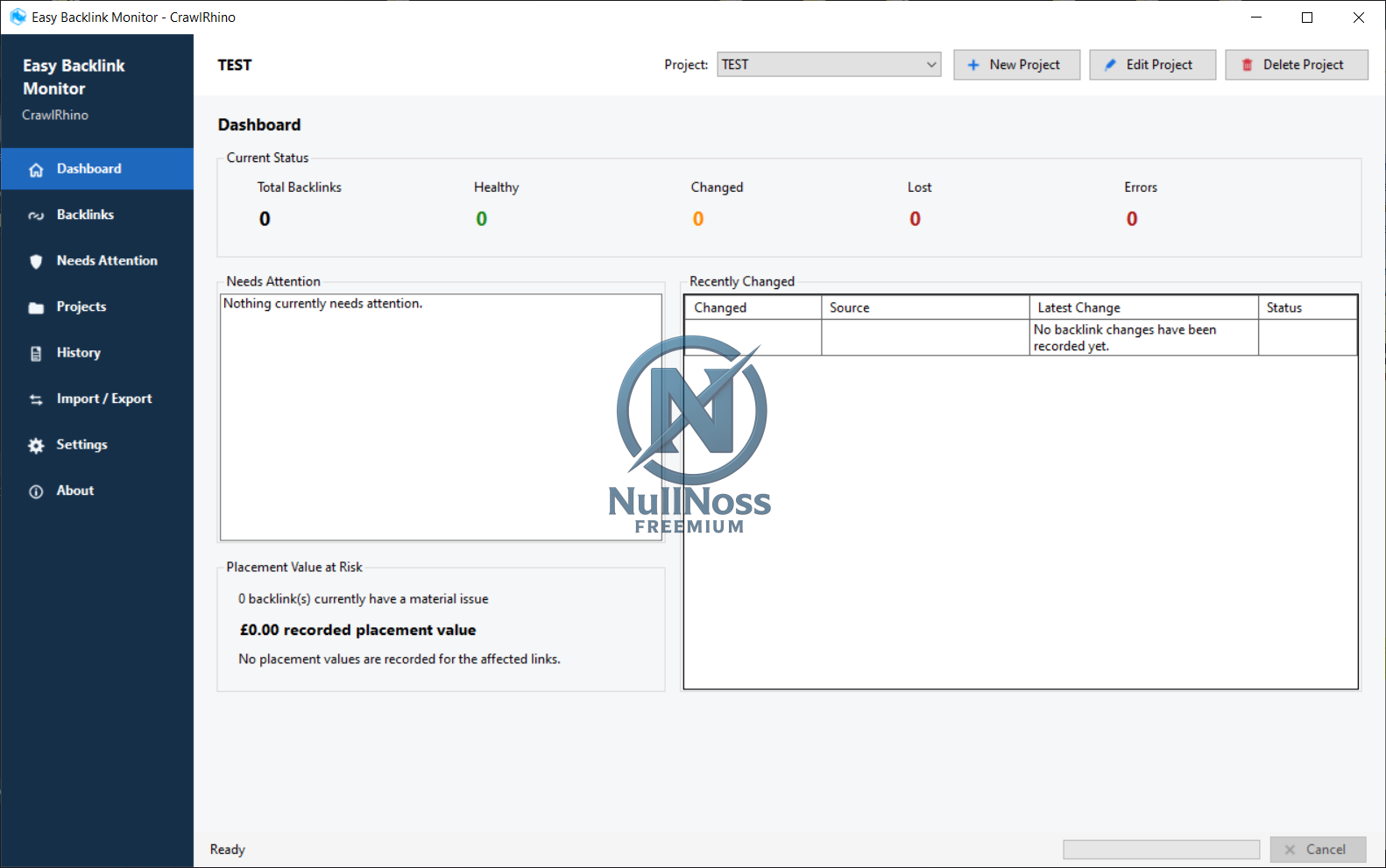The height and width of the screenshot is (868, 1386).
Task: Click the Needs Attention shield icon
Action: pyautogui.click(x=36, y=261)
